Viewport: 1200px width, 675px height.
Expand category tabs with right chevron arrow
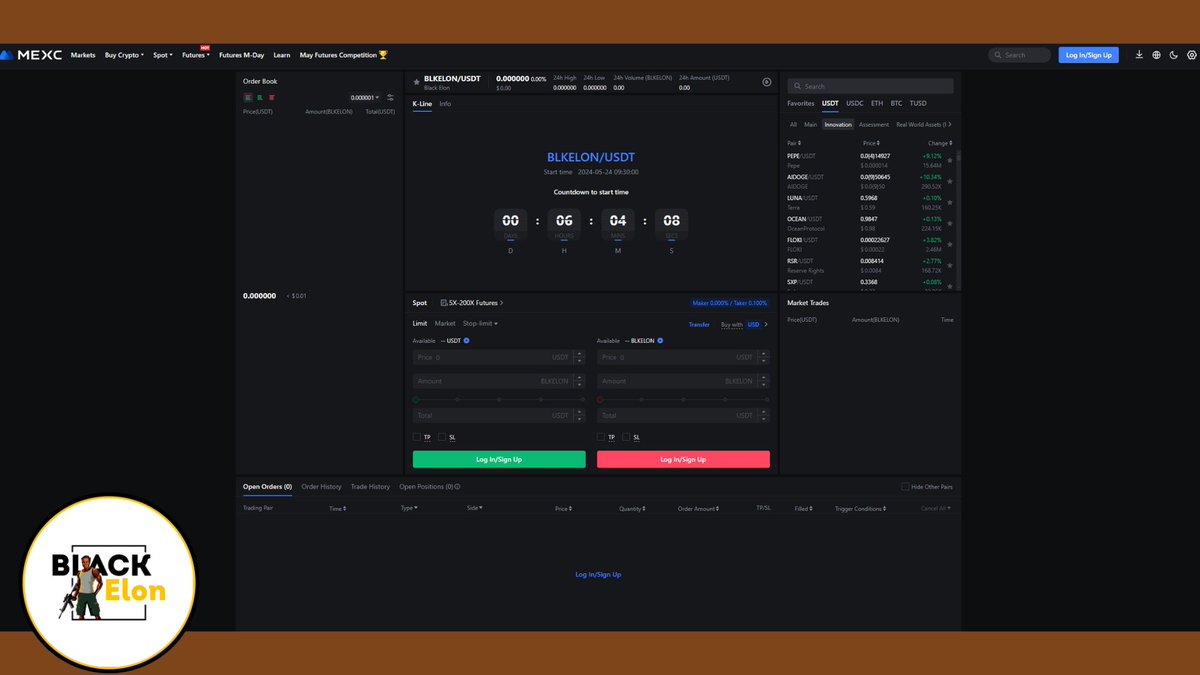pos(949,124)
